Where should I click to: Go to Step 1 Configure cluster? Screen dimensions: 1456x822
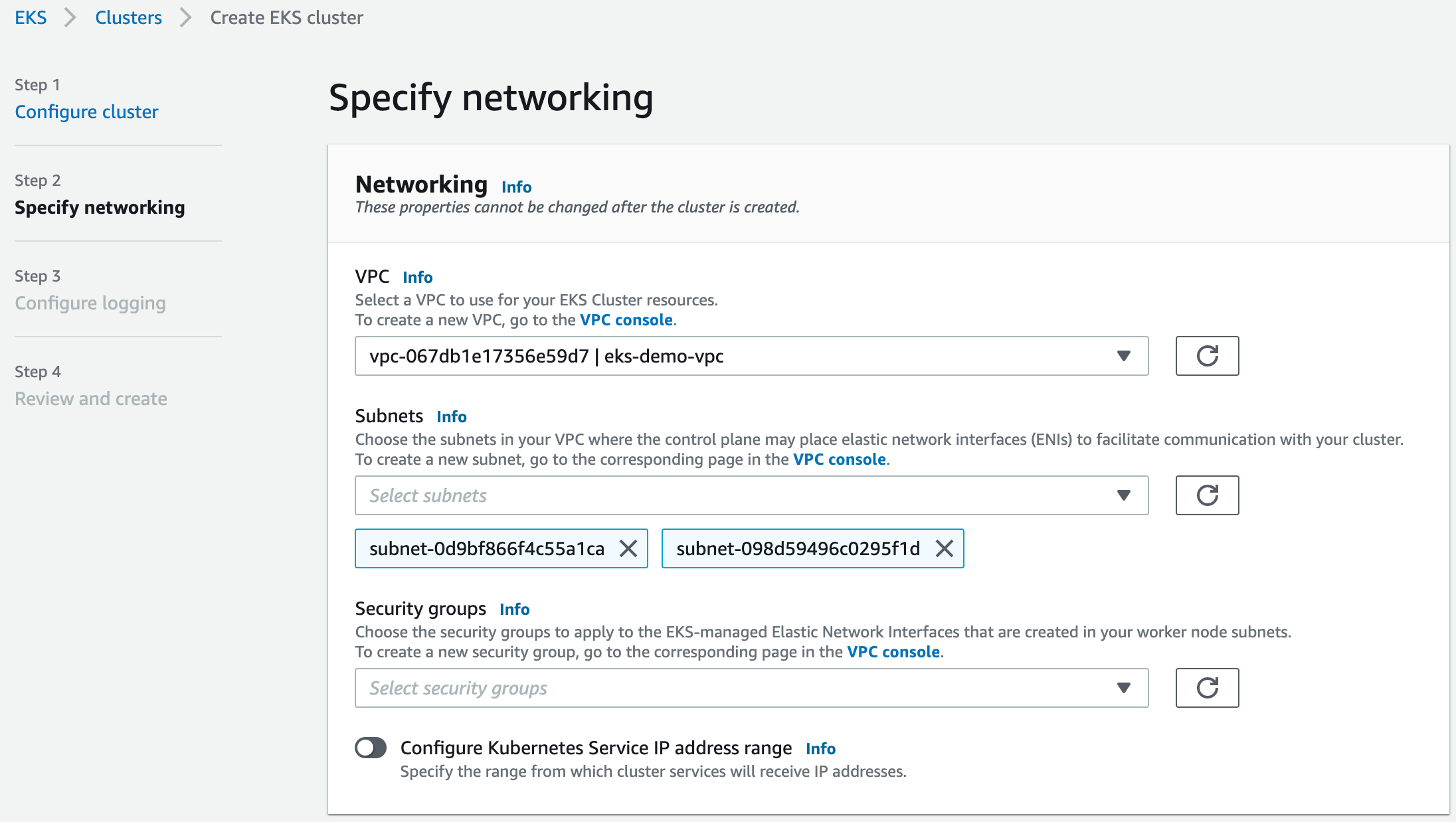[86, 112]
